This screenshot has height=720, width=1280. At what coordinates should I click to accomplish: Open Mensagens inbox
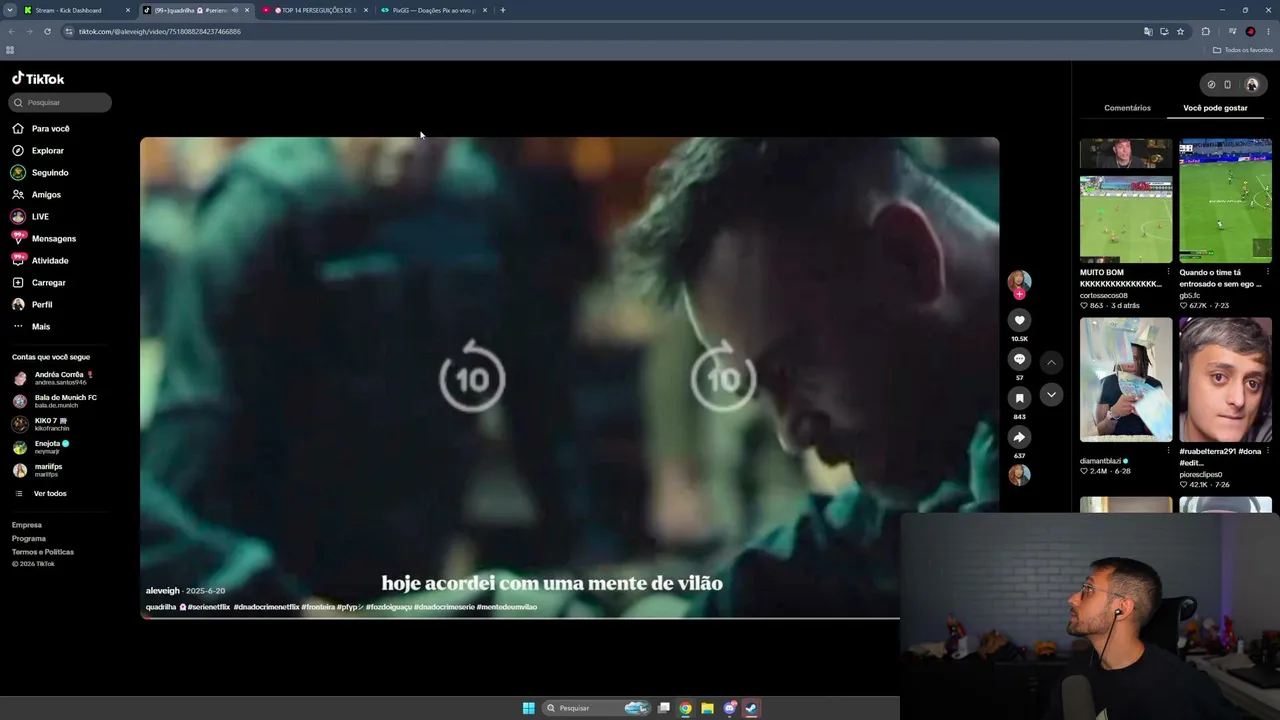tap(44, 239)
